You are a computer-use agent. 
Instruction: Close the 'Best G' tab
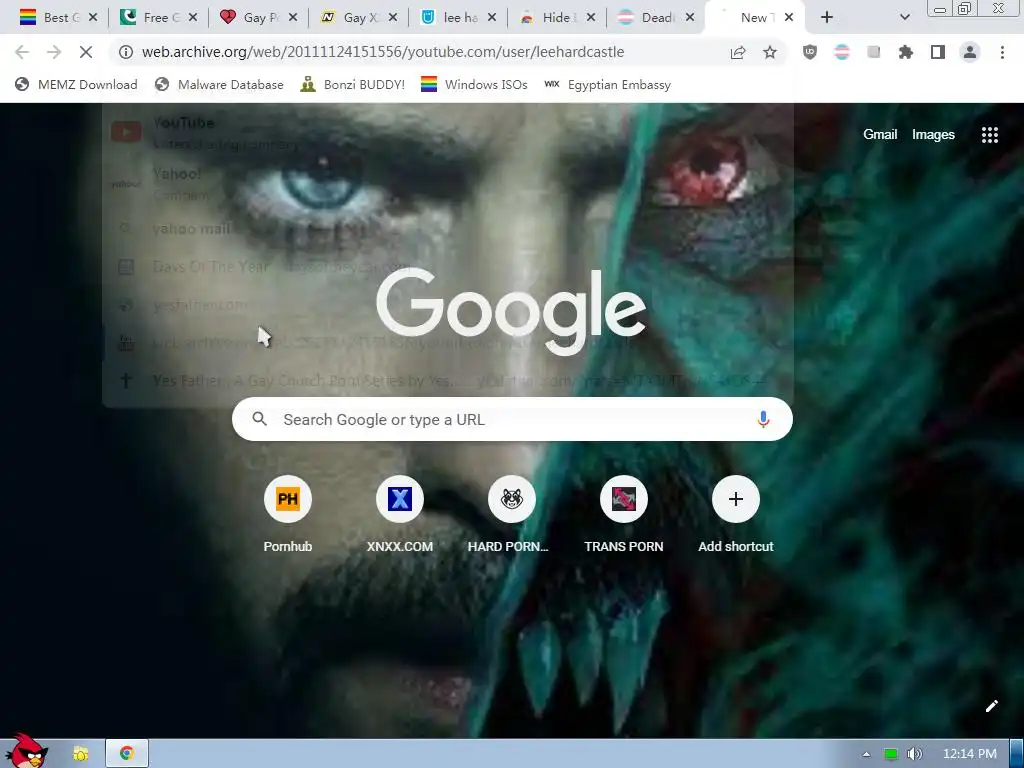point(93,18)
